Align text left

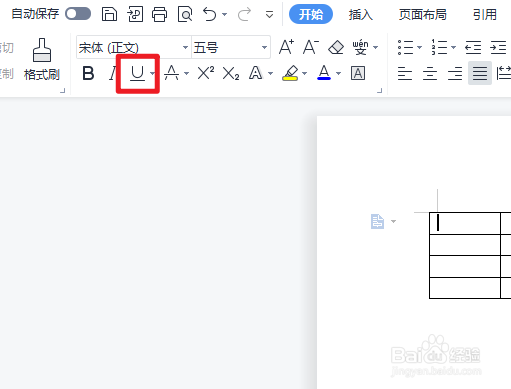click(405, 73)
